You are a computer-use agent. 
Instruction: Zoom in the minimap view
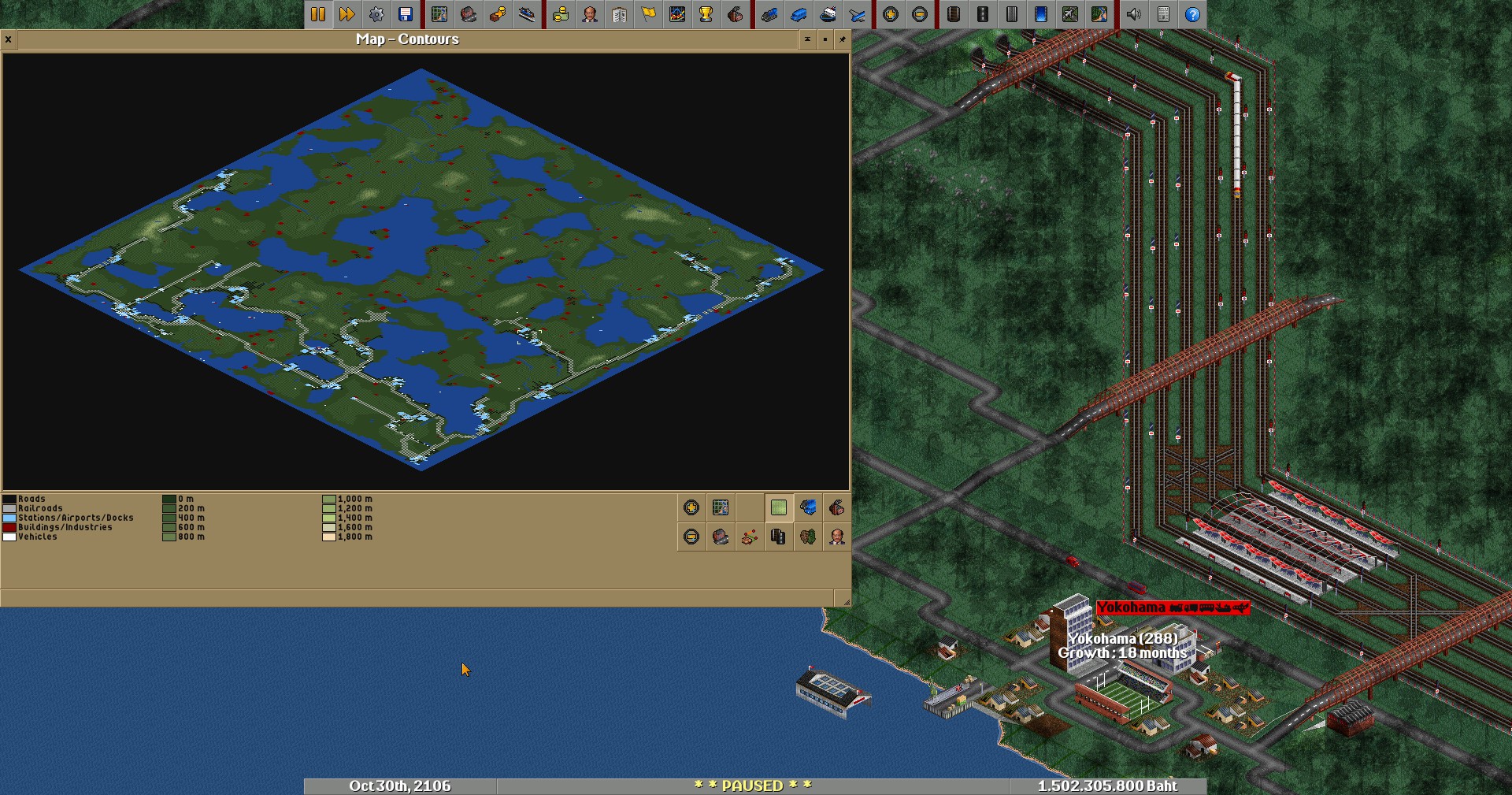[691, 508]
